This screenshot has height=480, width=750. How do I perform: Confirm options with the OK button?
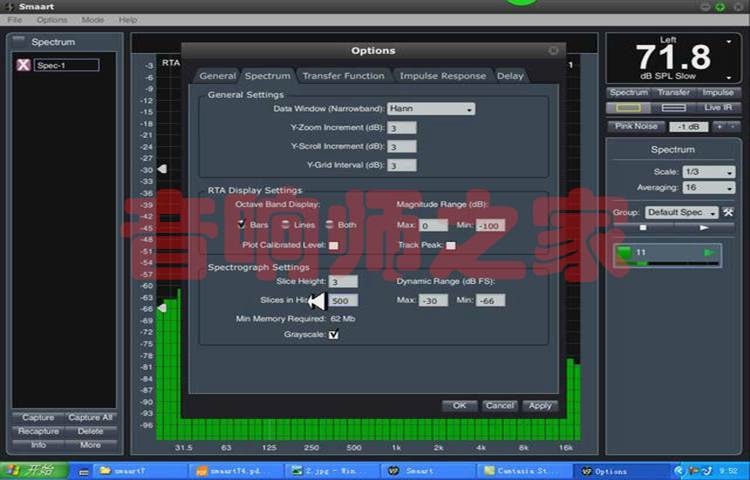tap(460, 405)
